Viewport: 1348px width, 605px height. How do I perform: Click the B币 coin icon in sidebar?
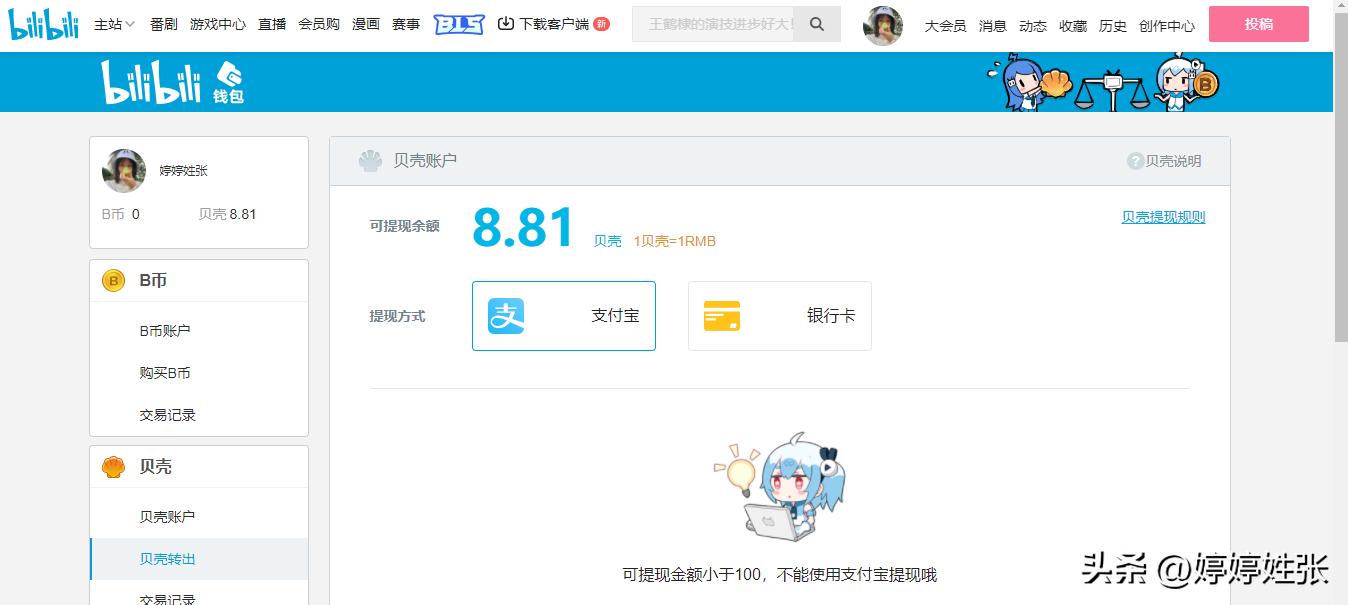[114, 281]
